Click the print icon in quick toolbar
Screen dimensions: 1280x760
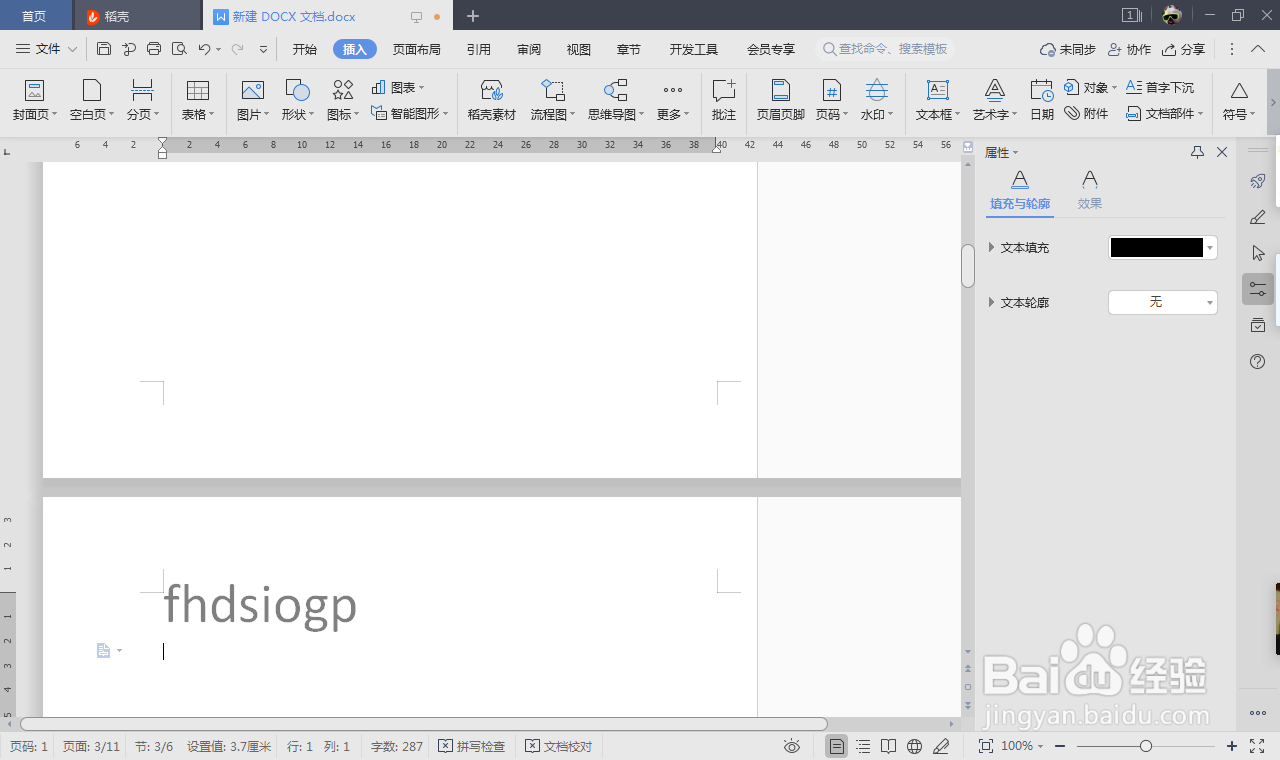pos(154,49)
